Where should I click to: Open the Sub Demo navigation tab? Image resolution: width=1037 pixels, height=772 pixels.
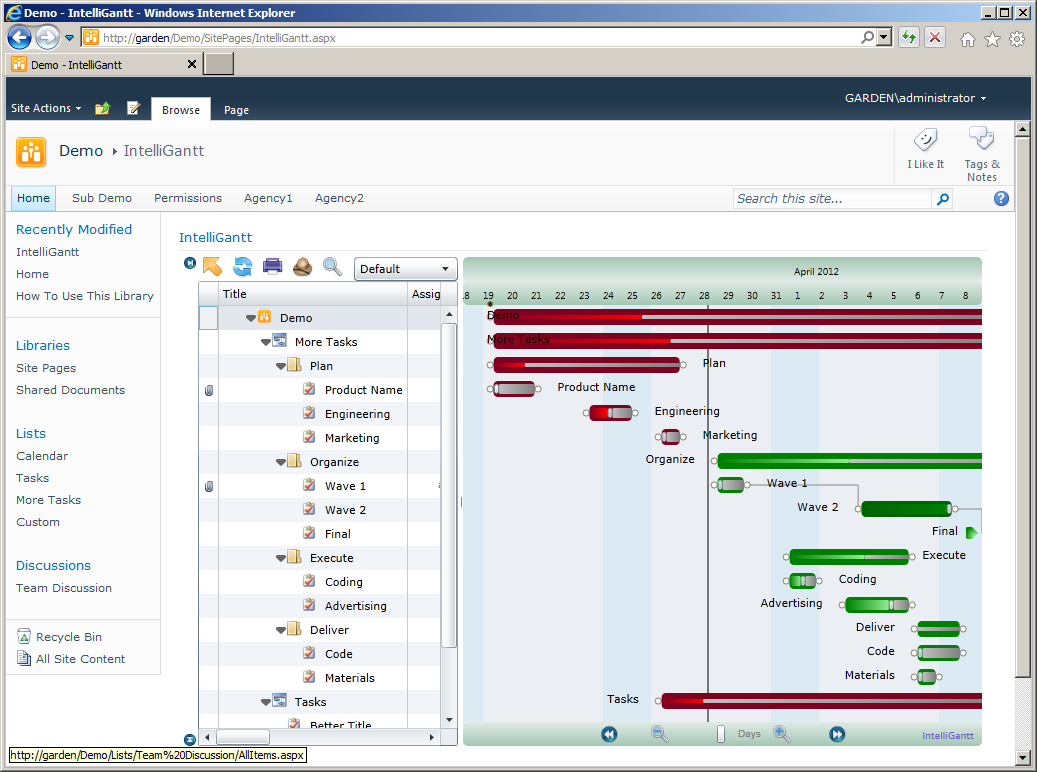point(102,198)
